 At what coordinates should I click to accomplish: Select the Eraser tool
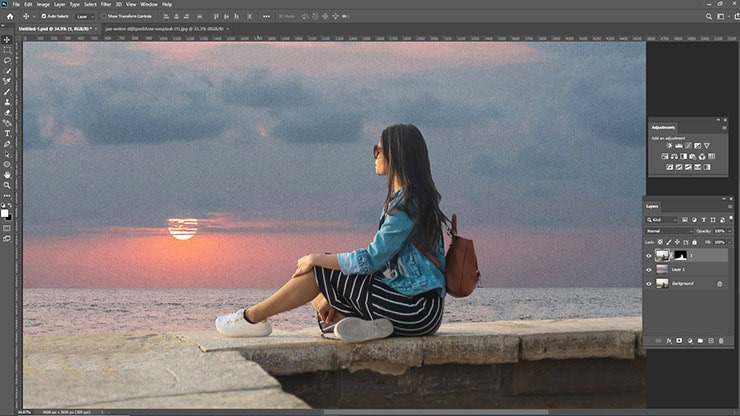7,112
